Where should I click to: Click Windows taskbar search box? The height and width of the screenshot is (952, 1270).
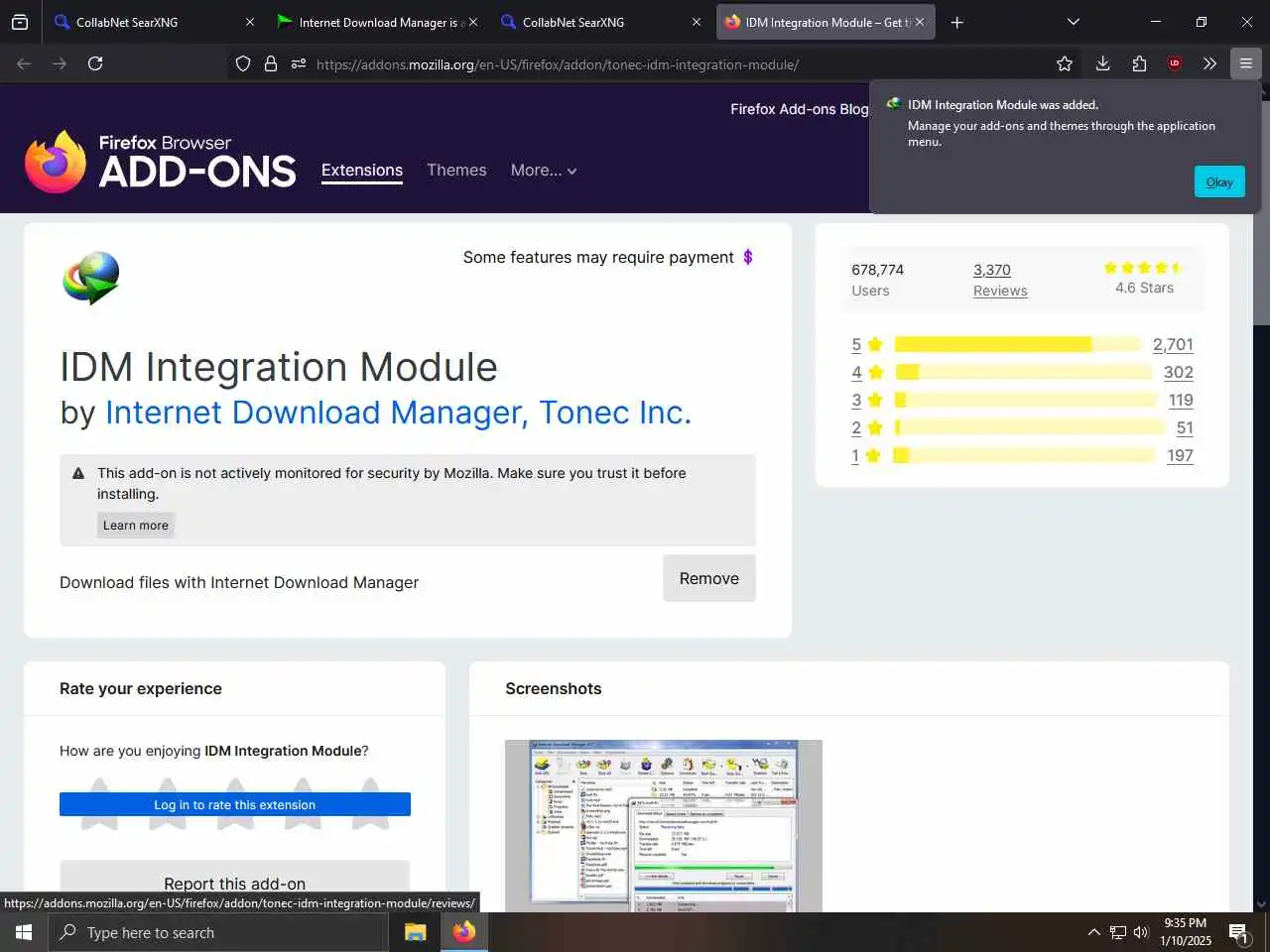click(x=218, y=932)
